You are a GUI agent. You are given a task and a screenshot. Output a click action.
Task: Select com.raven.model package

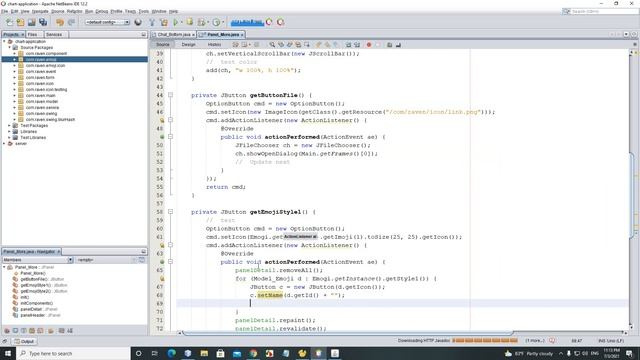[x=42, y=102]
